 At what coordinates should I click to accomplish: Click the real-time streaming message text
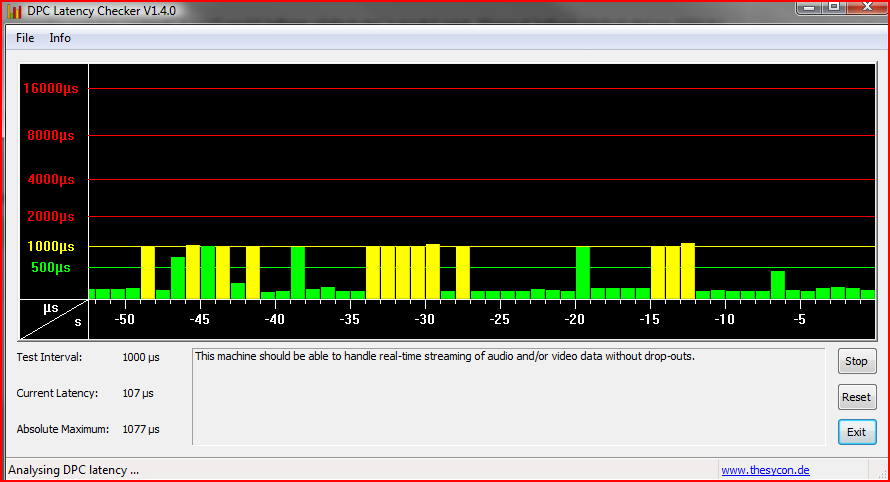pos(445,357)
